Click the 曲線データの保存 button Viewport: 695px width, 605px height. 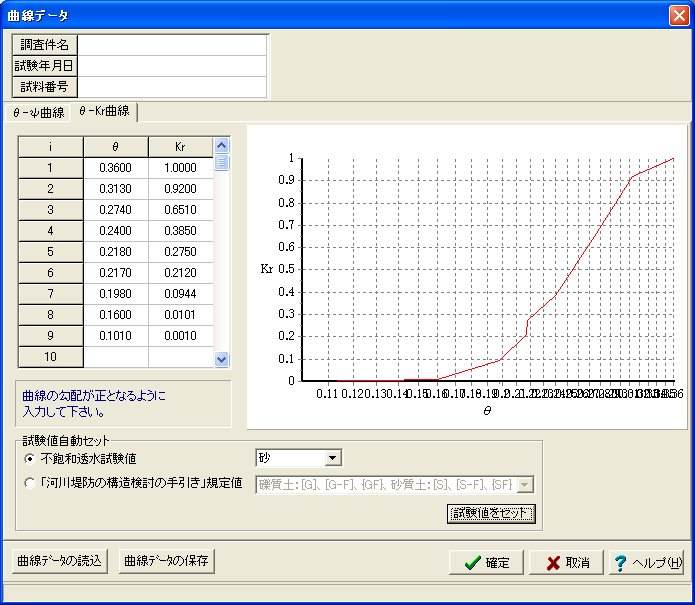coord(167,561)
